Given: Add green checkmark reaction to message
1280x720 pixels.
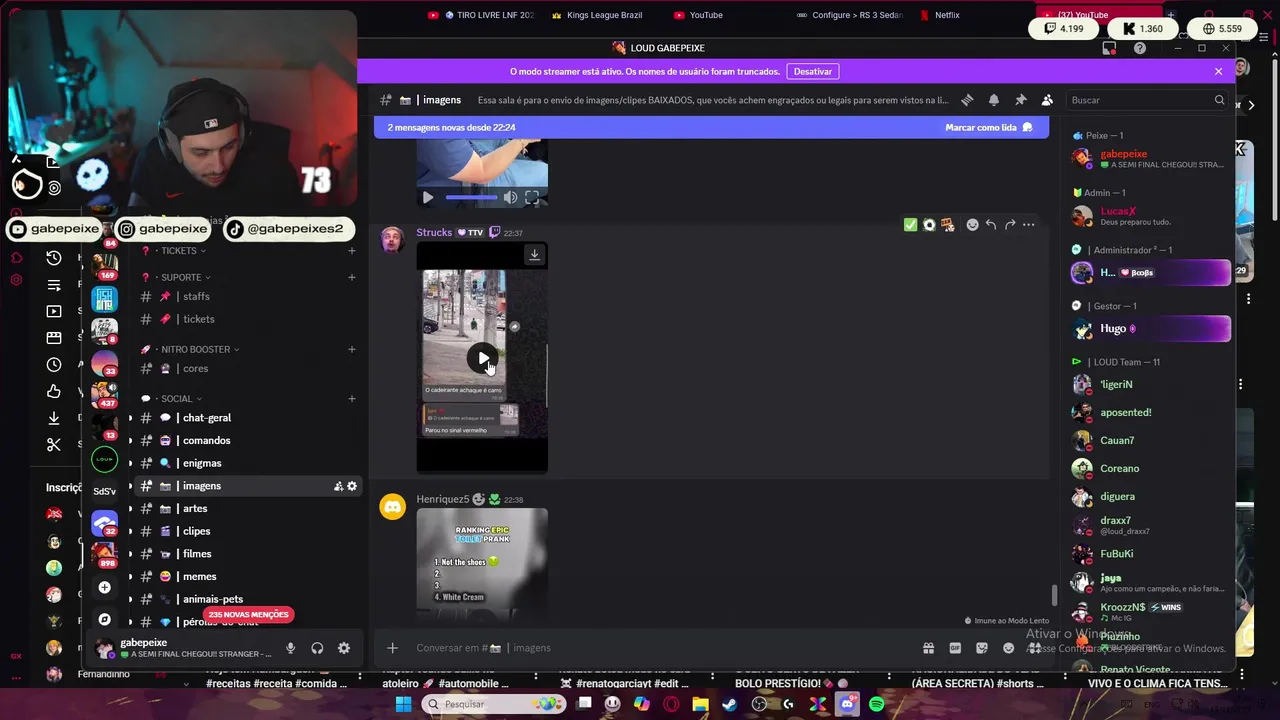Looking at the screenshot, I should (910, 225).
